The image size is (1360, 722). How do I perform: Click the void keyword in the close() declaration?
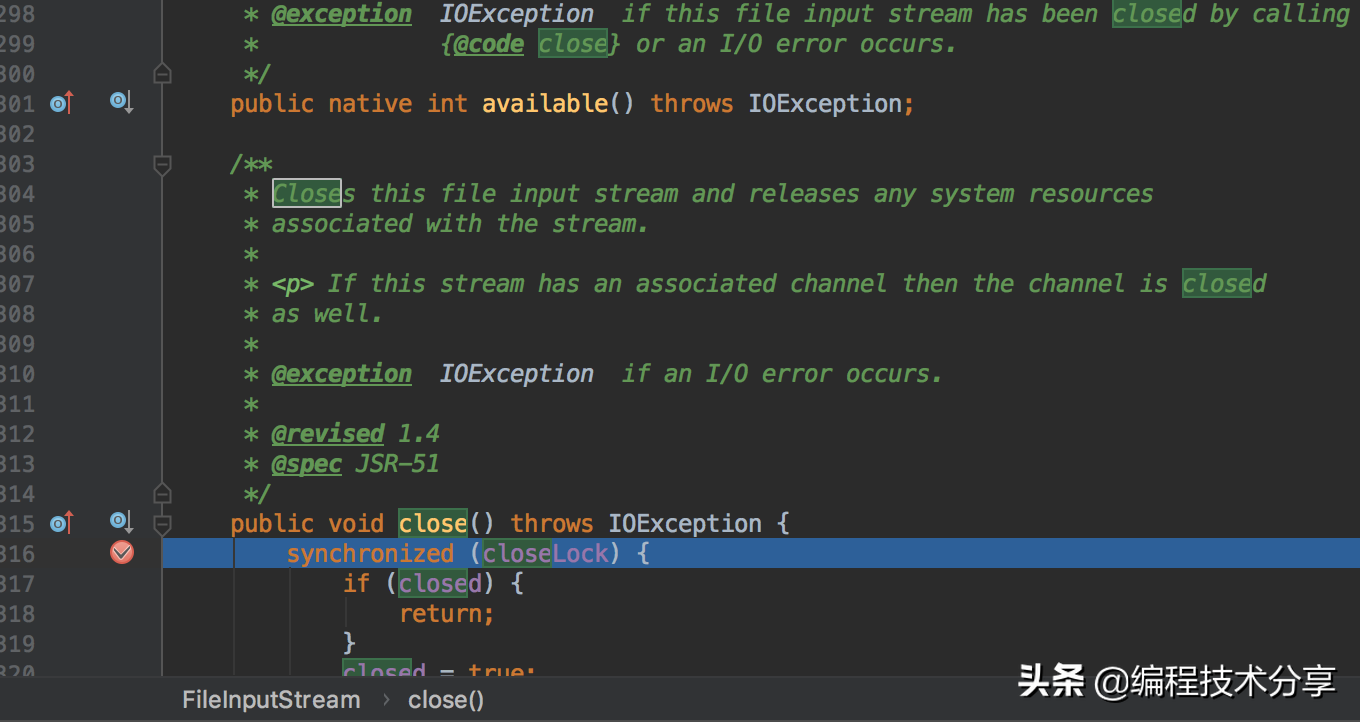[x=356, y=524]
